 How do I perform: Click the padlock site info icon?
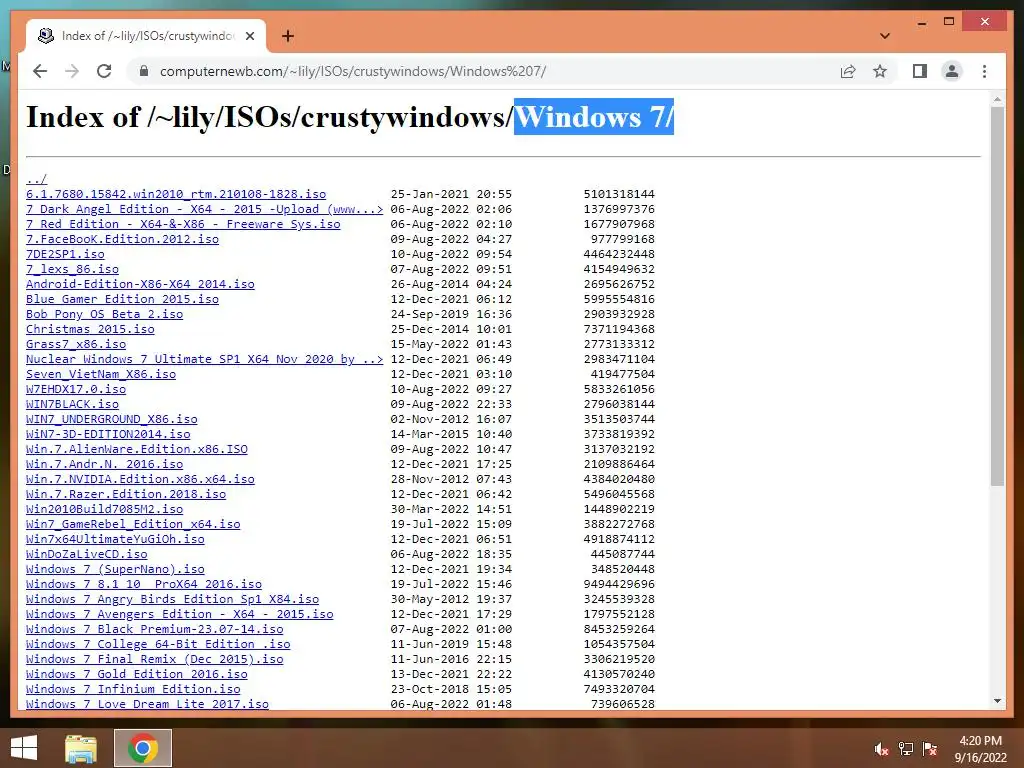coord(144,71)
